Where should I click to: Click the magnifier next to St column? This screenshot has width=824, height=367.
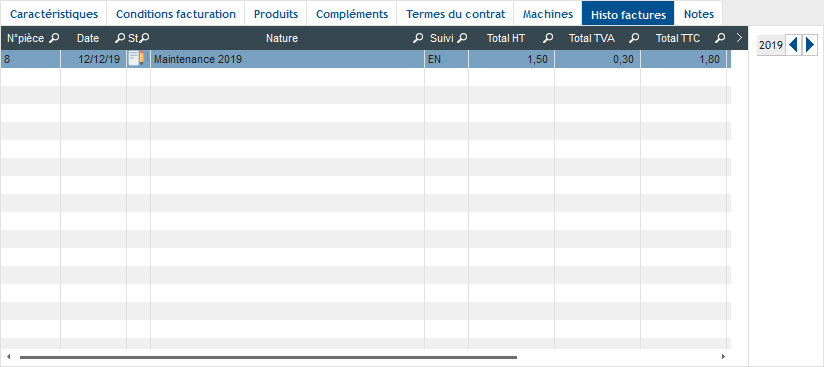pyautogui.click(x=145, y=38)
